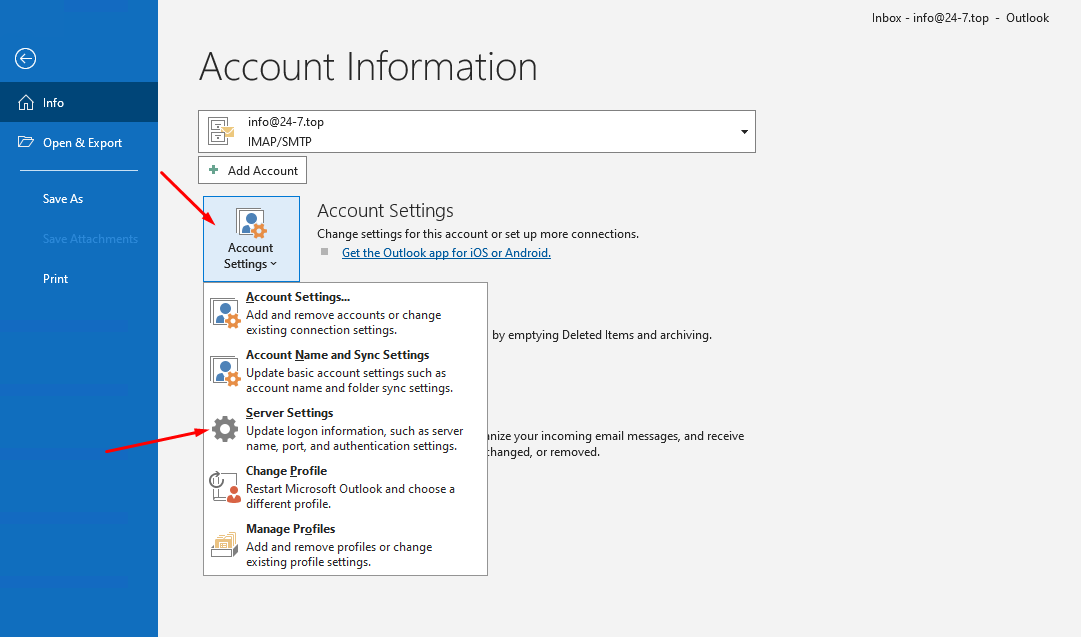The image size is (1081, 637).
Task: Pick 'Change Profile' menu title text
Action: coord(286,471)
